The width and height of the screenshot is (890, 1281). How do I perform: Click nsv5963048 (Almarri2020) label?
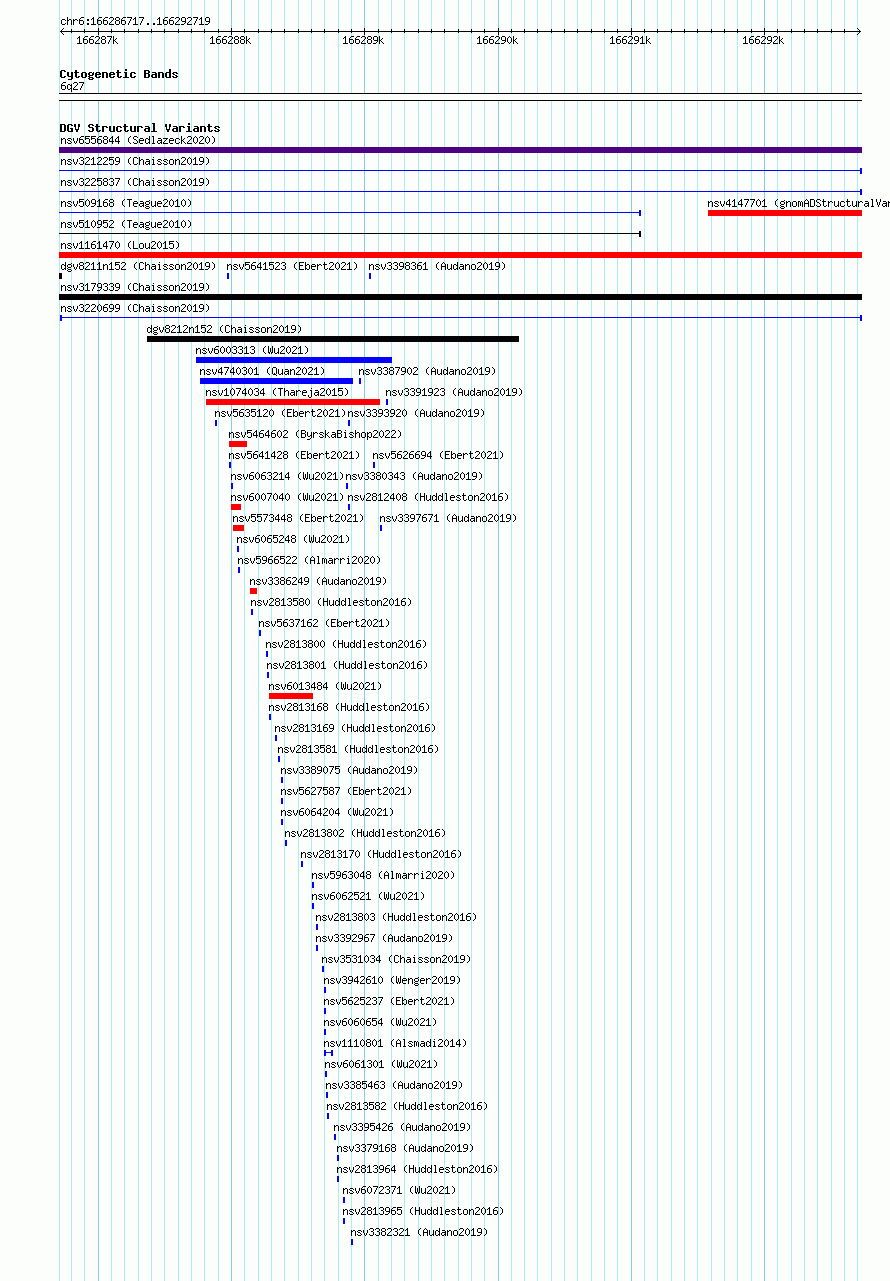click(x=384, y=875)
